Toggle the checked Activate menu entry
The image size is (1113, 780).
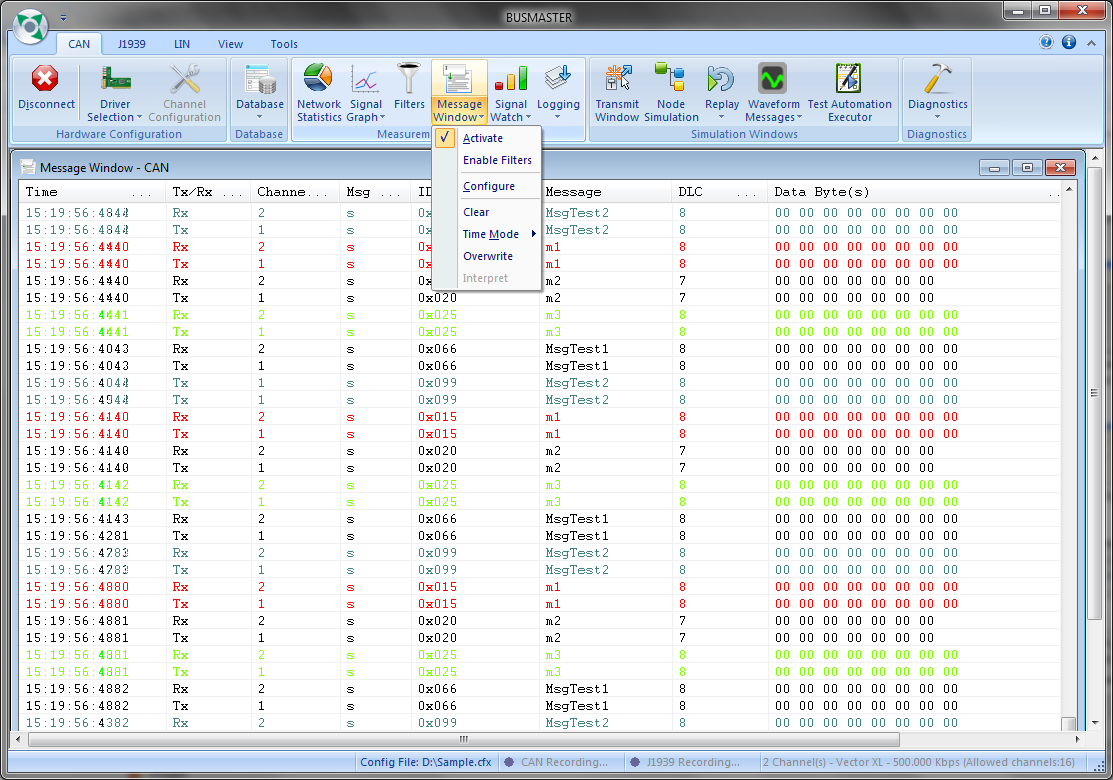(x=486, y=138)
